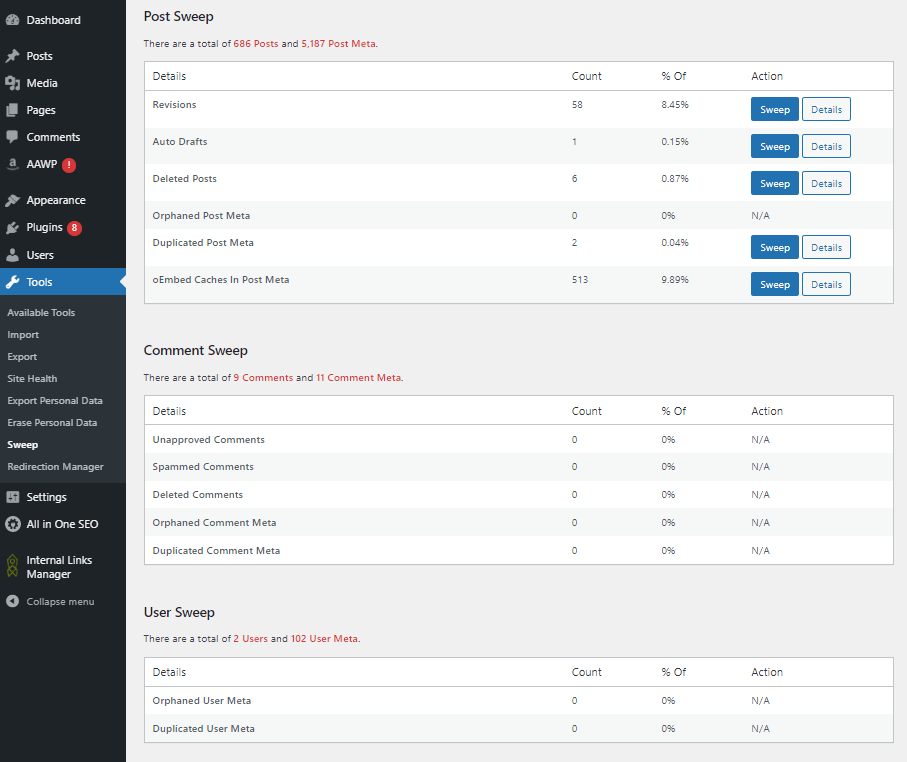The width and height of the screenshot is (907, 762).
Task: Open the Internal Links Manager
Action: (x=13, y=566)
